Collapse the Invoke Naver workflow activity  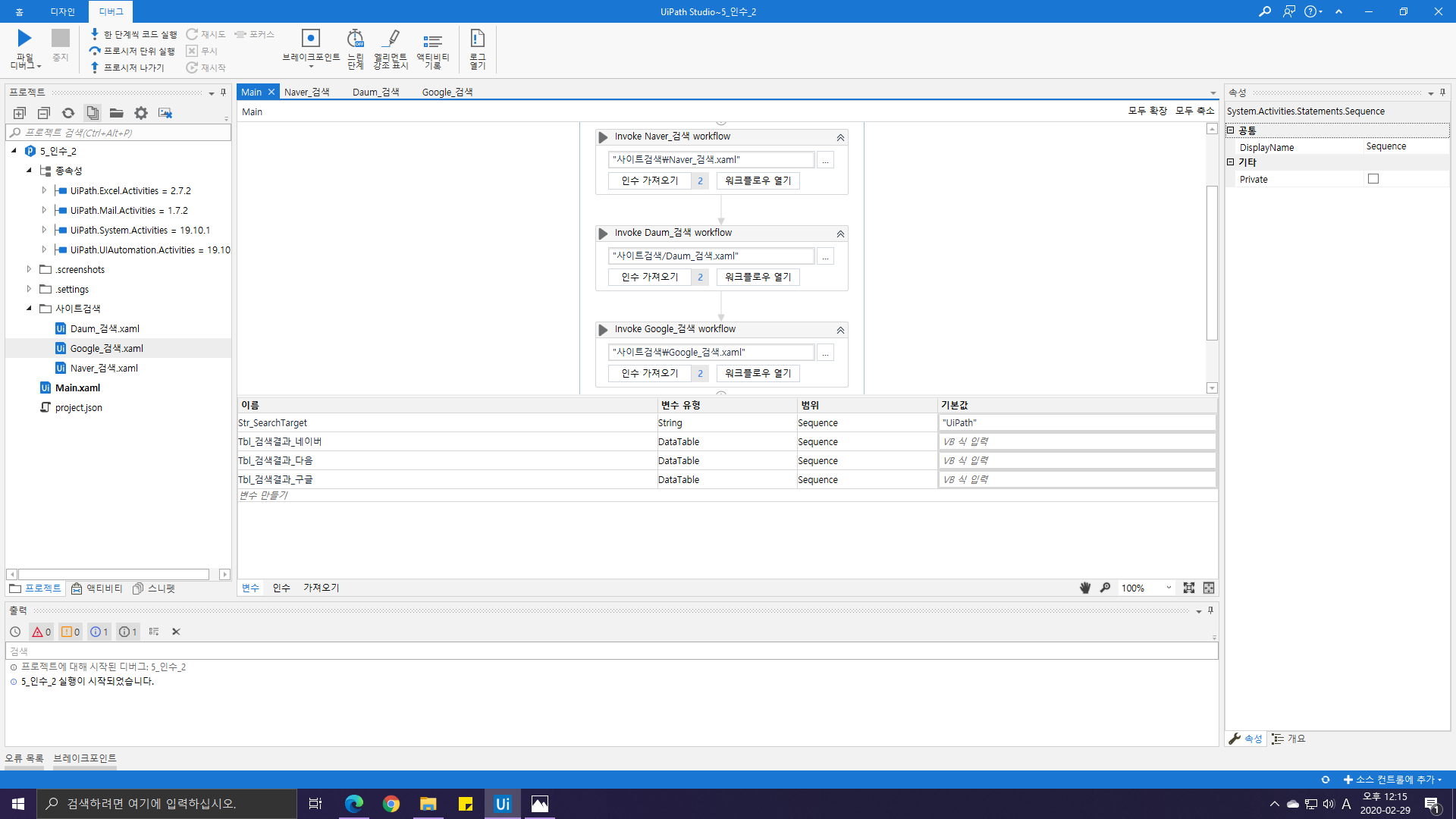[840, 137]
